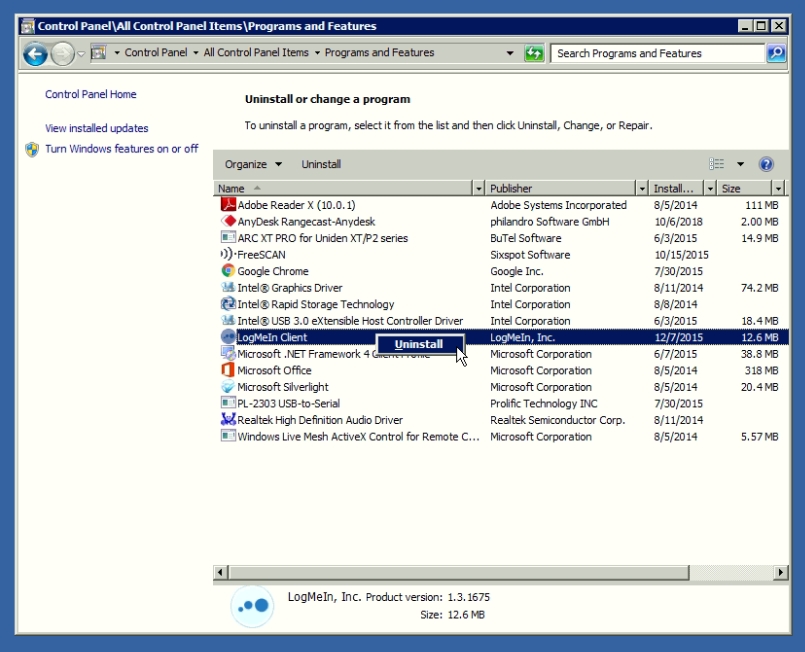Screen dimensions: 805x652
Task: Click the Intel USB 3.0 Host Controller icon
Action: (228, 320)
